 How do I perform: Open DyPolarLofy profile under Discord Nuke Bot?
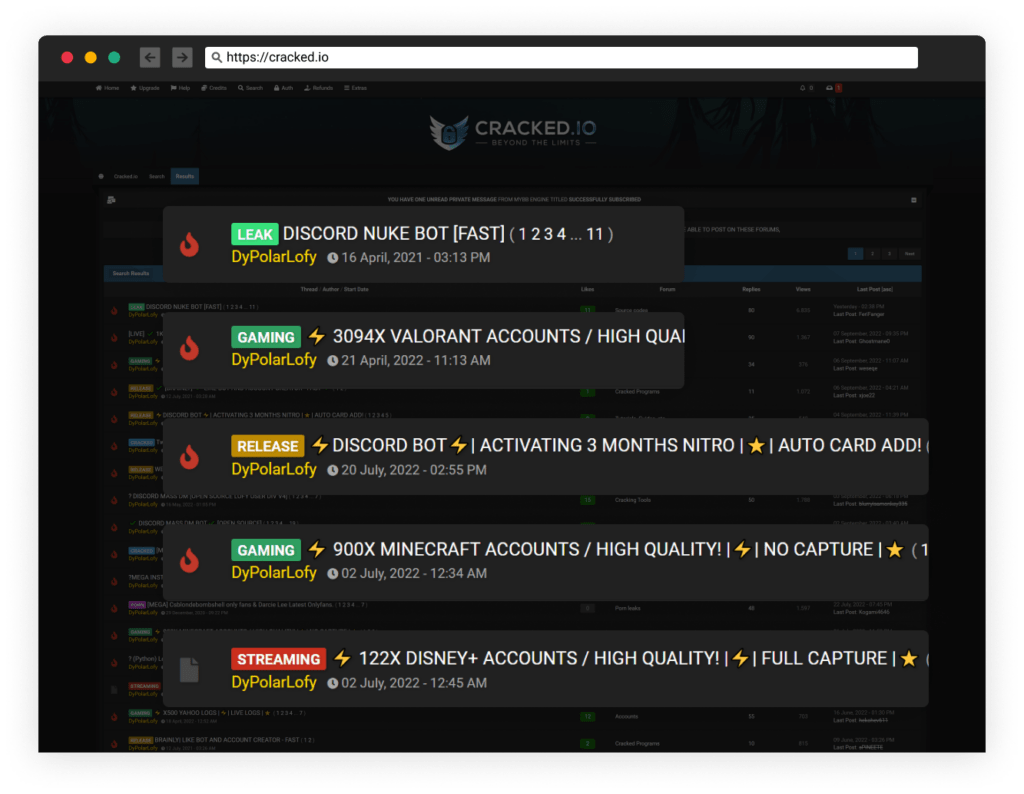pos(274,257)
